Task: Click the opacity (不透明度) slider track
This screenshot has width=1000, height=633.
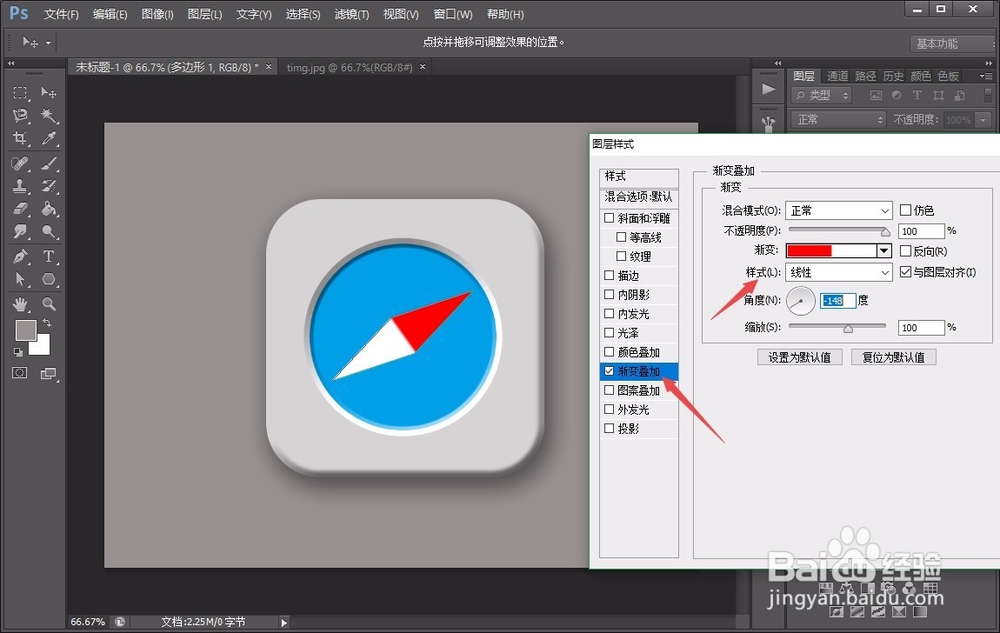Action: click(x=839, y=229)
